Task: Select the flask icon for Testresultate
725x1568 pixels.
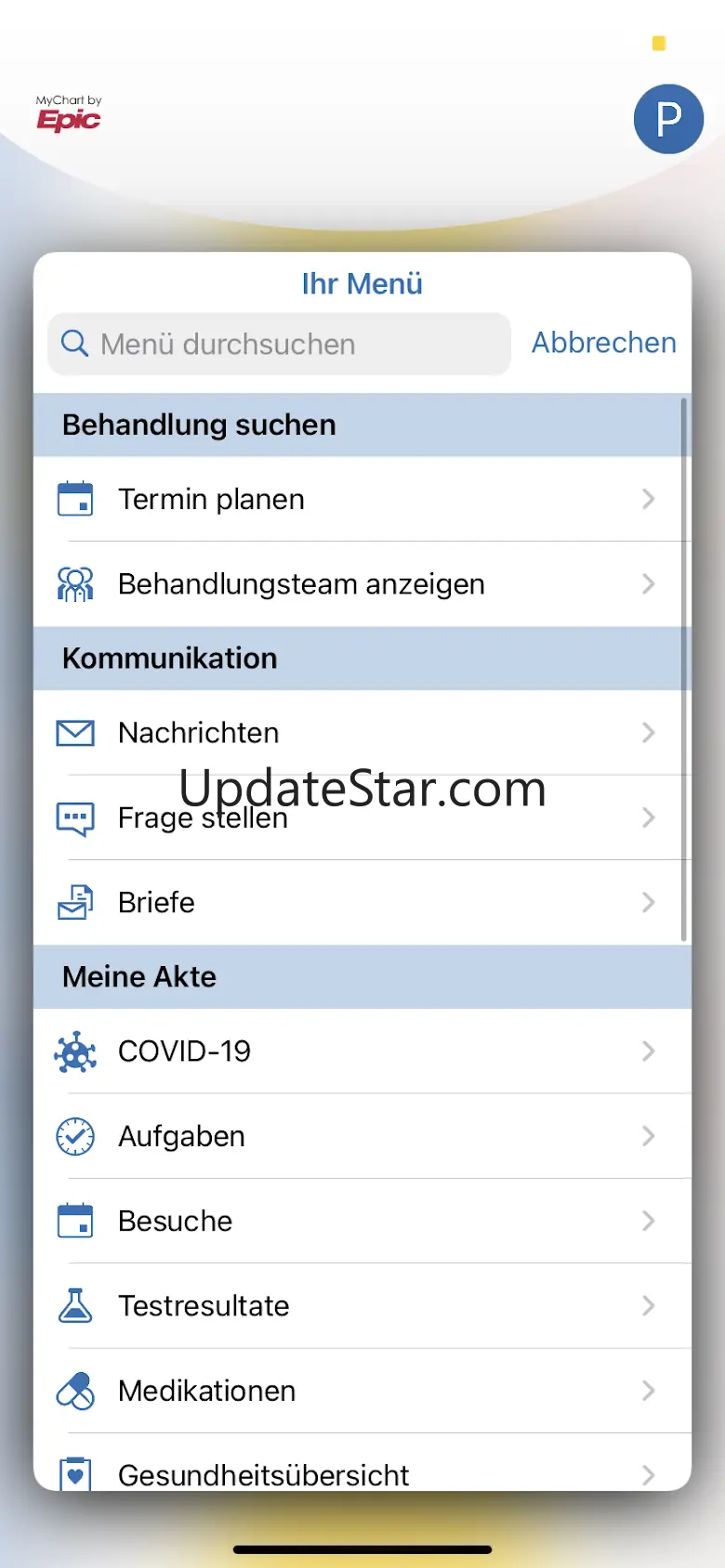Action: pos(75,1305)
